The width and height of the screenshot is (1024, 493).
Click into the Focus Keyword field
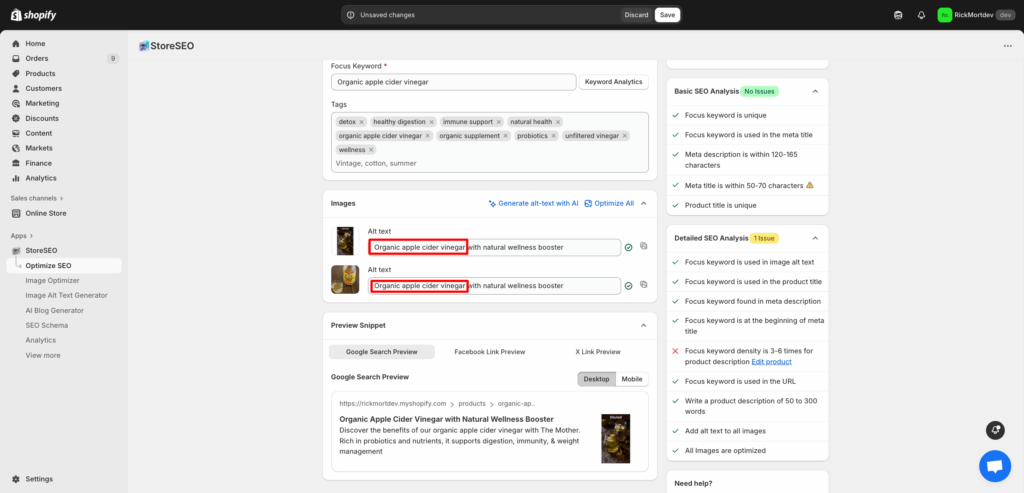tap(453, 82)
